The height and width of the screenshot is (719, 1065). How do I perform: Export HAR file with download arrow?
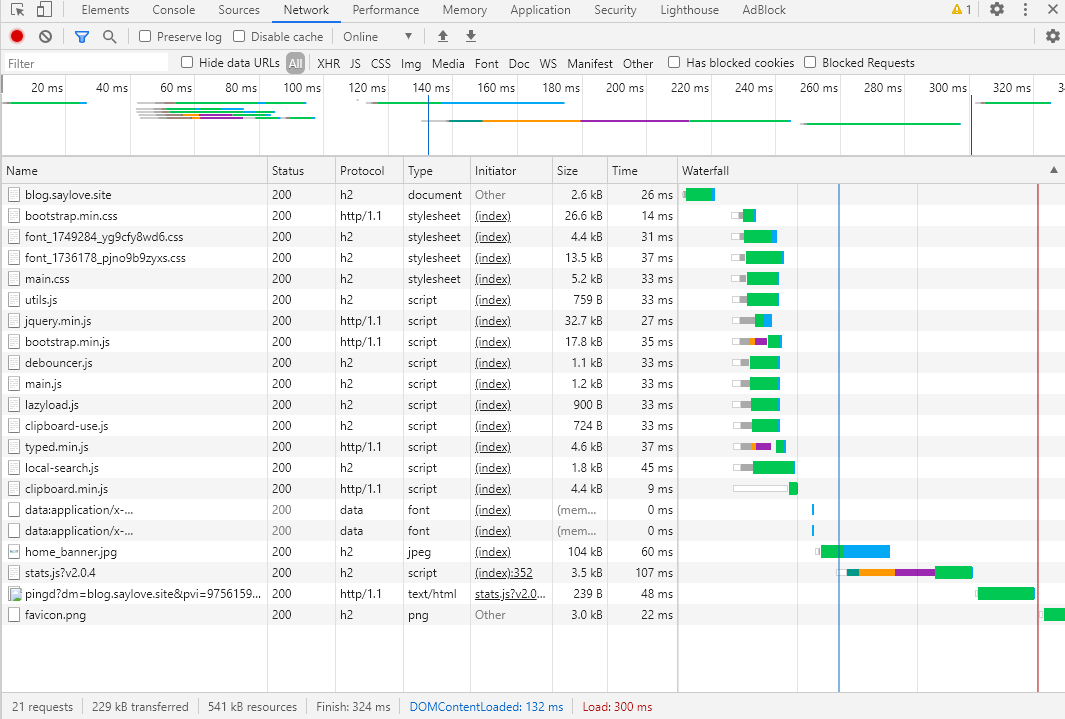[x=471, y=37]
